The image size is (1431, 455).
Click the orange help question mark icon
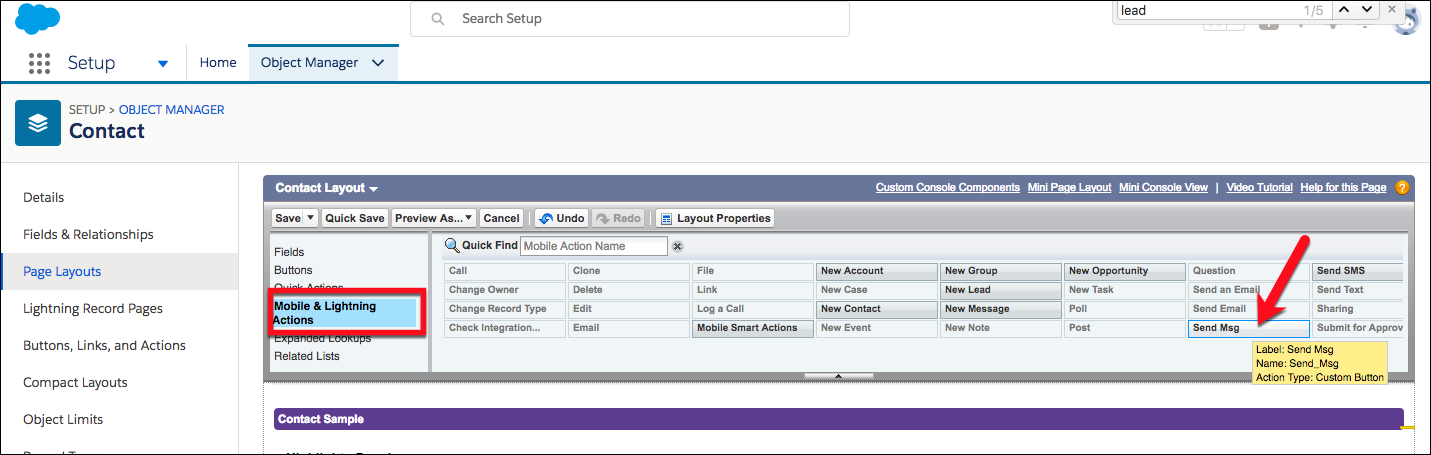1402,187
